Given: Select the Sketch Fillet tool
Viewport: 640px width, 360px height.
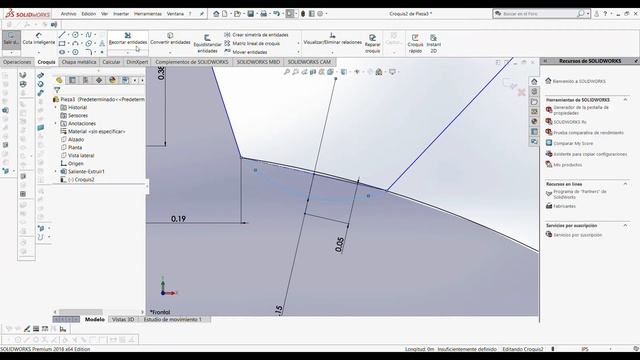Looking at the screenshot, I should [89, 52].
